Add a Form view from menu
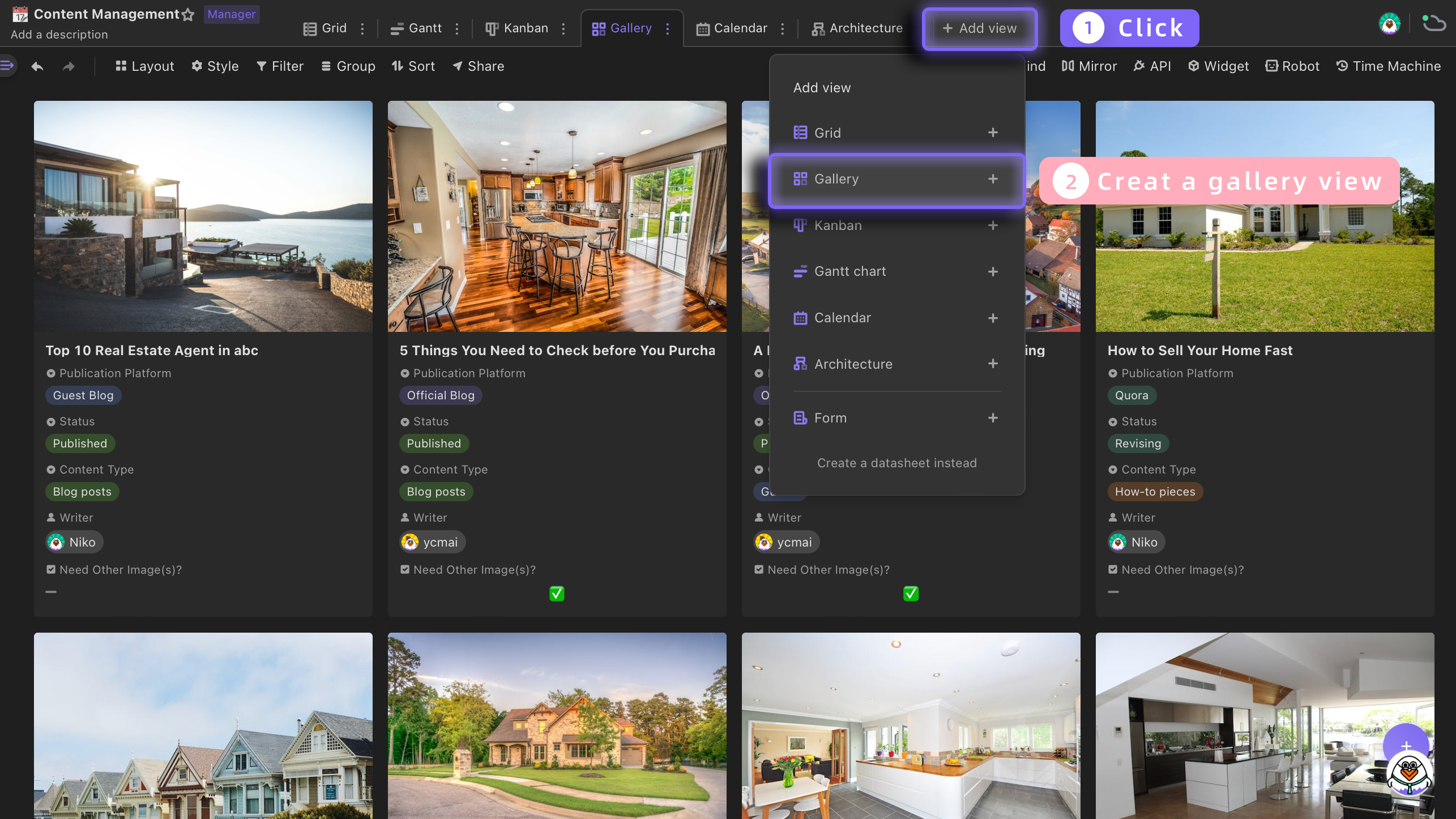The height and width of the screenshot is (819, 1456). coord(896,418)
